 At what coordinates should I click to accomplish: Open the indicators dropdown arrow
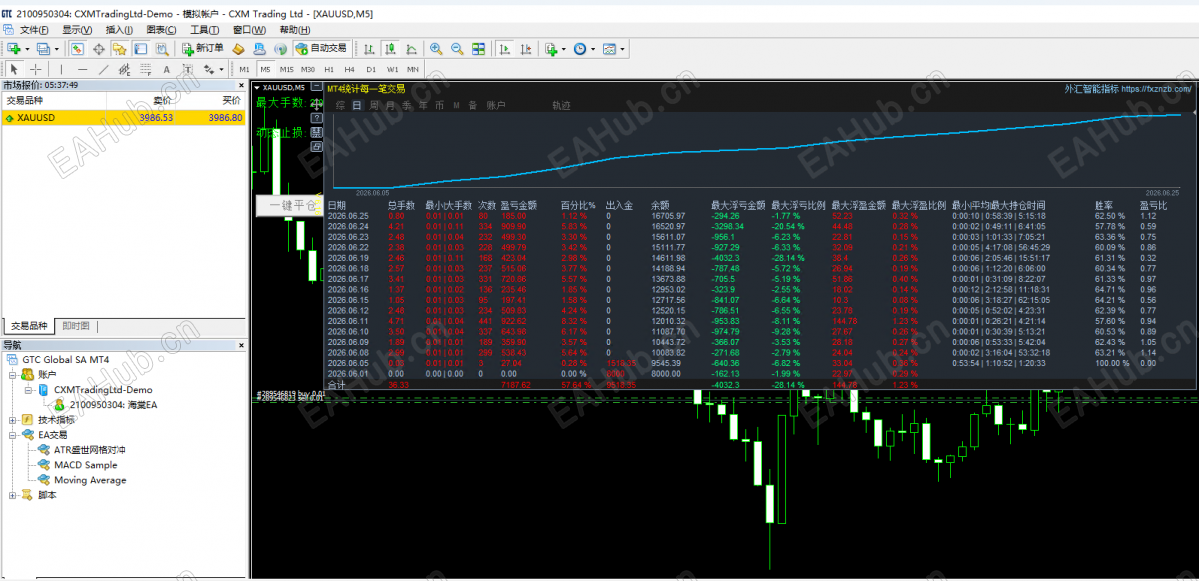(564, 49)
